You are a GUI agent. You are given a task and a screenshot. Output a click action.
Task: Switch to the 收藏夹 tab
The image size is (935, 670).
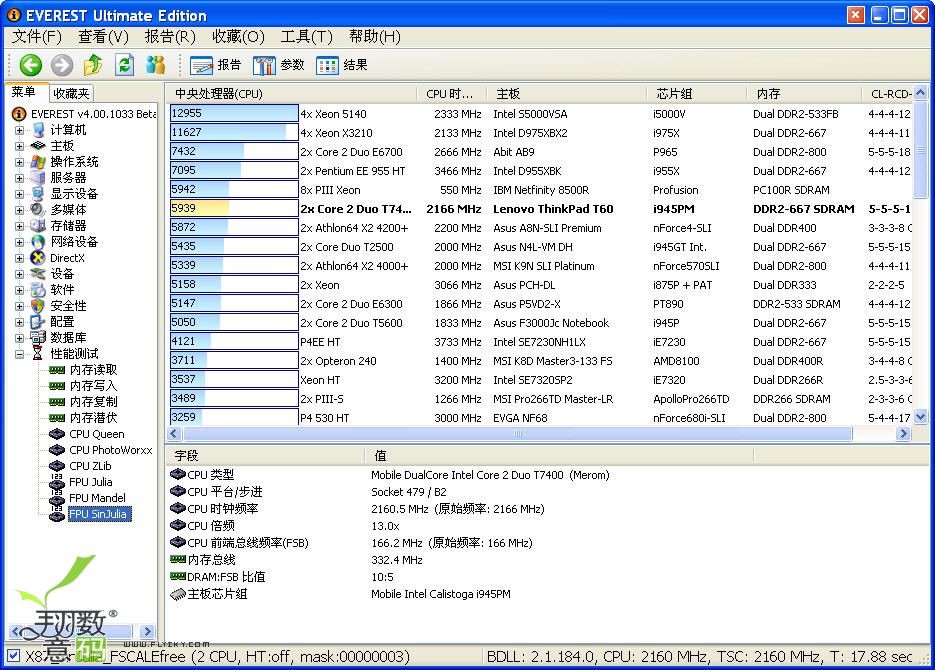70,93
